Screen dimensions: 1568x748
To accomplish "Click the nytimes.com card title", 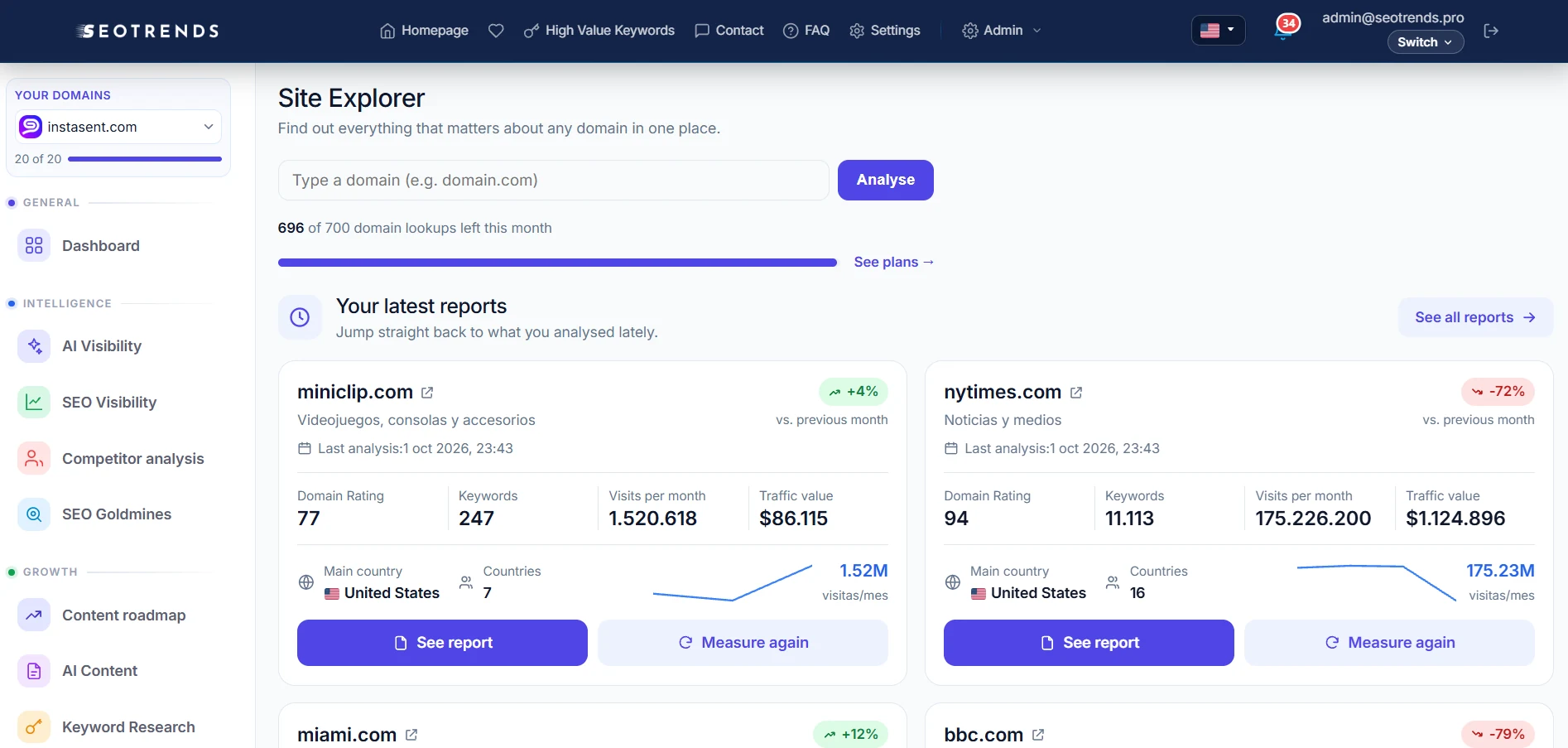I will (1003, 392).
